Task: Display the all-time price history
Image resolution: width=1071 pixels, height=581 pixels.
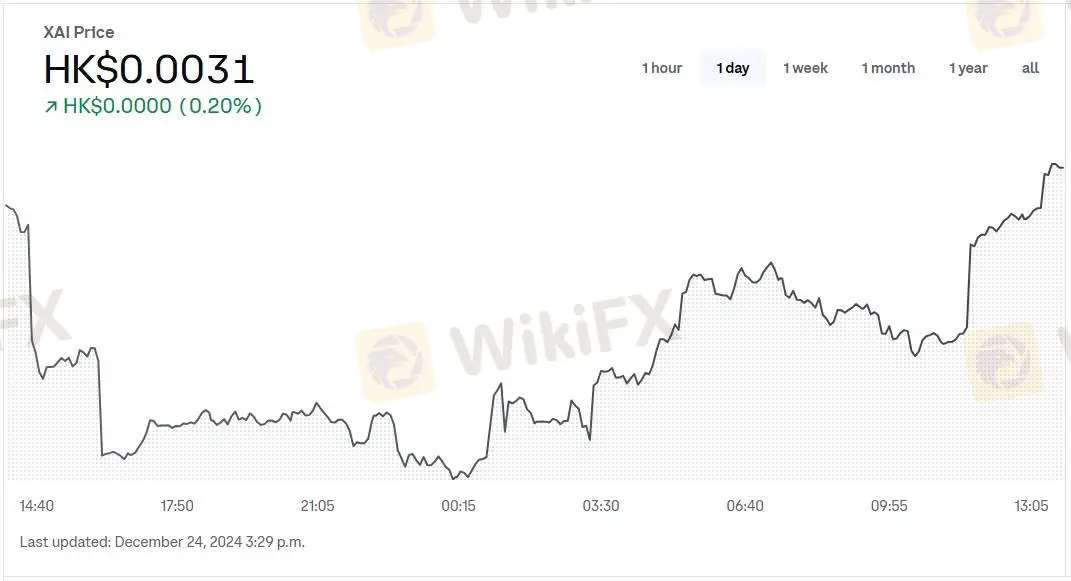Action: (1030, 68)
